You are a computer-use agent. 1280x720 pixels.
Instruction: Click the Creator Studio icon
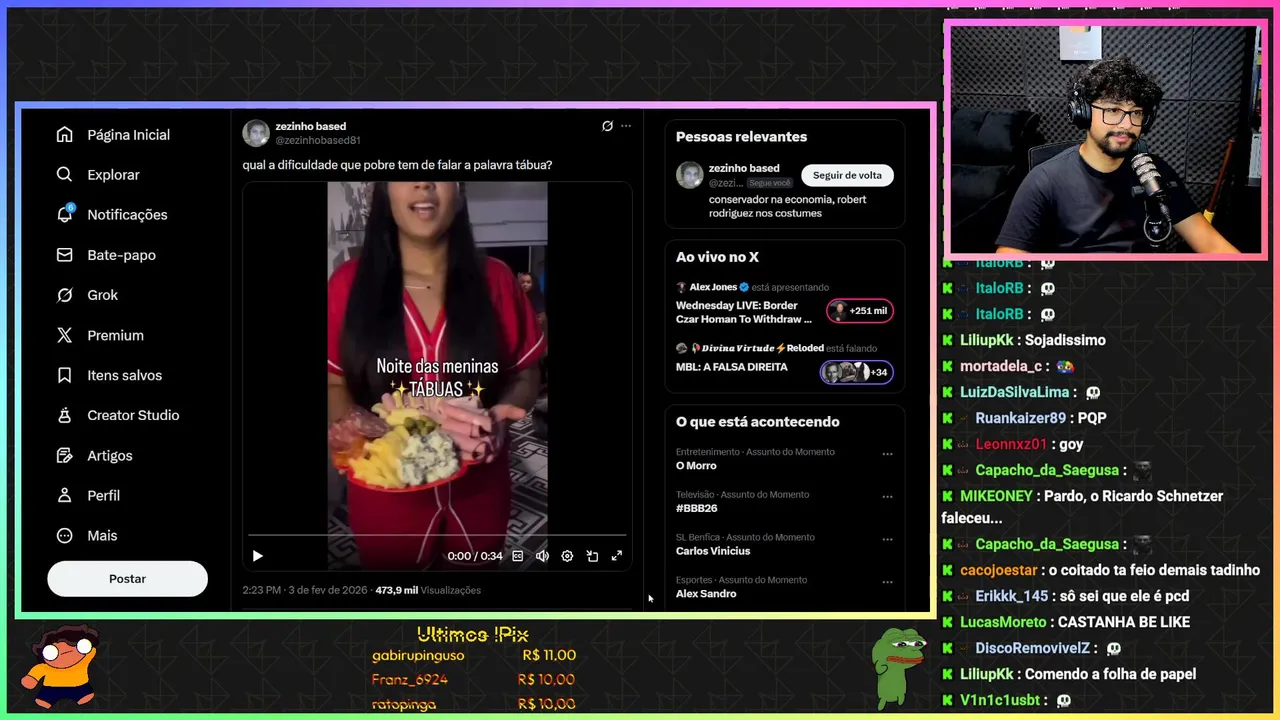coord(65,415)
